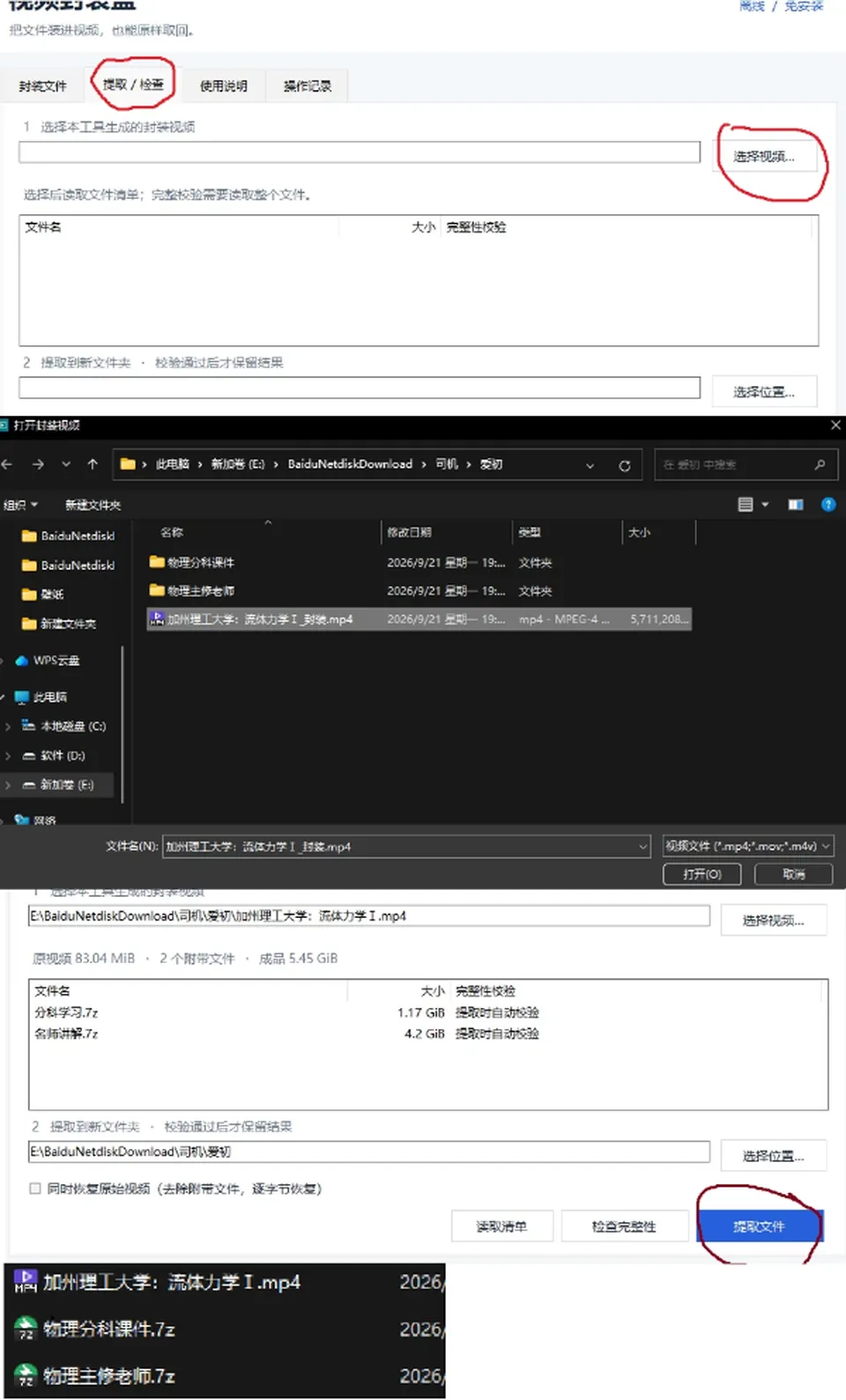846x1400 pixels.
Task: Switch to the 封装文件 tab
Action: pyautogui.click(x=42, y=86)
